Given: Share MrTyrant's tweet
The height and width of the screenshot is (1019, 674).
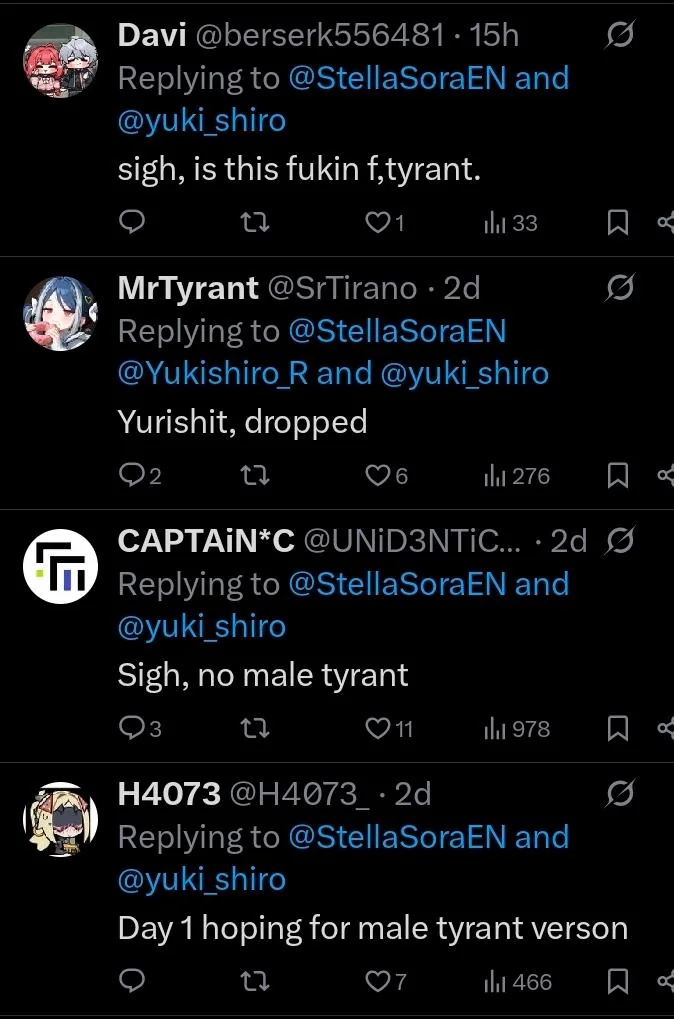Looking at the screenshot, I should (666, 476).
